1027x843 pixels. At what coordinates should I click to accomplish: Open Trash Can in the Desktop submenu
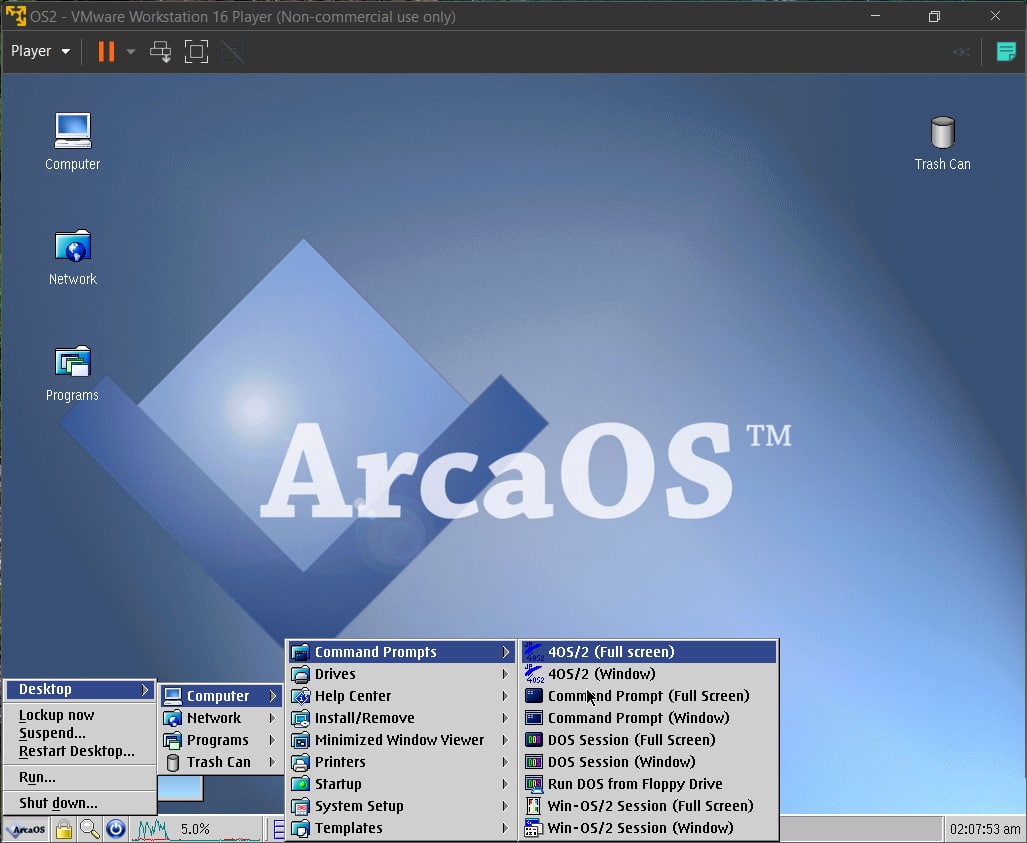pos(221,762)
